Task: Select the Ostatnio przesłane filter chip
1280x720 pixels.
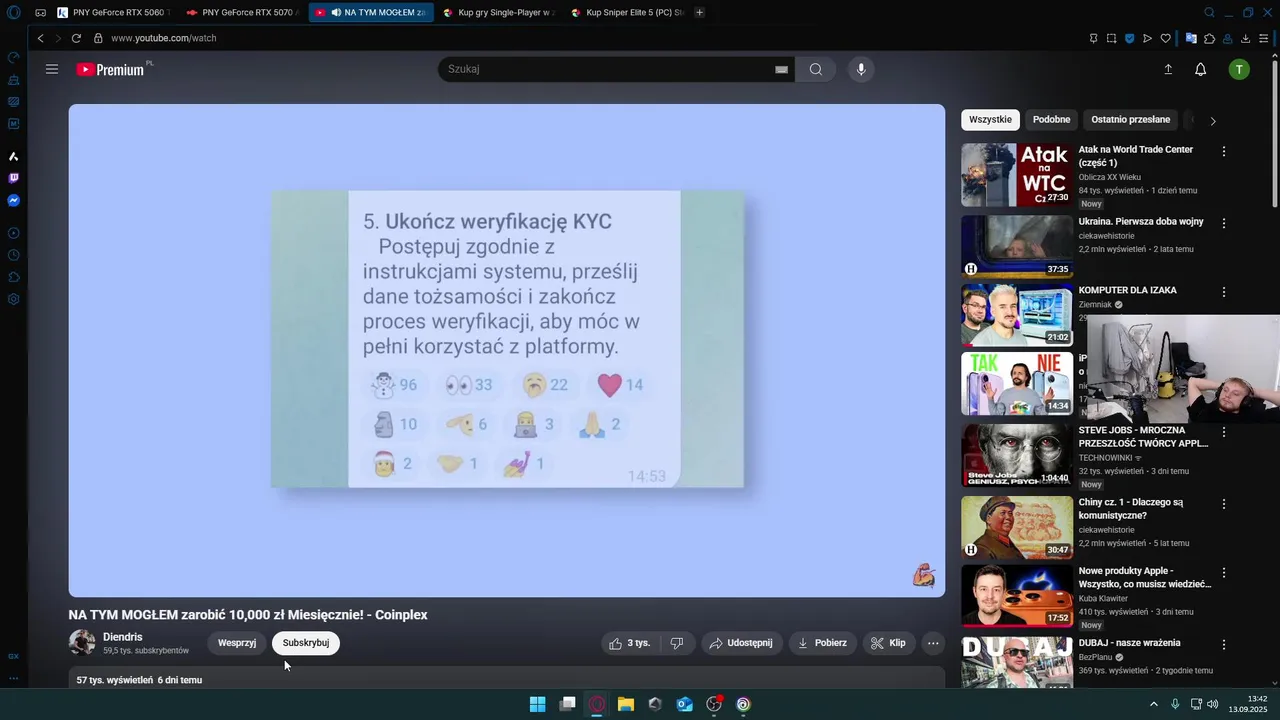Action: tap(1130, 120)
